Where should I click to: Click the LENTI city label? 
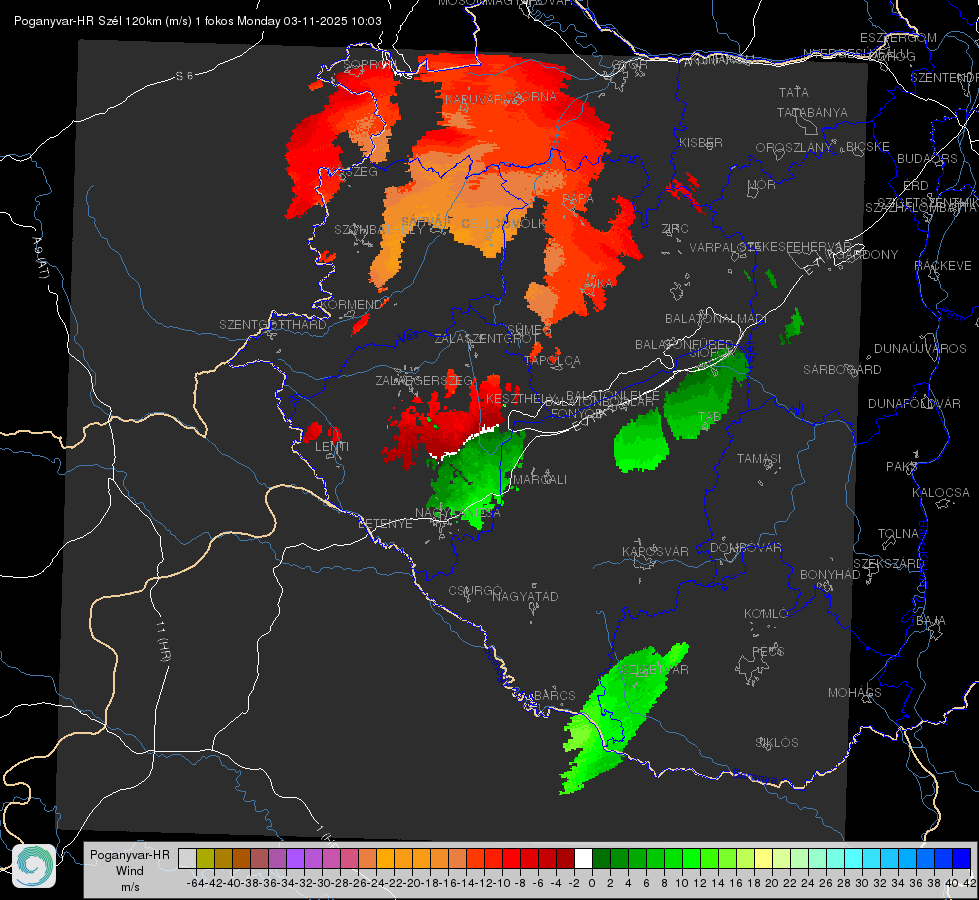point(332,447)
